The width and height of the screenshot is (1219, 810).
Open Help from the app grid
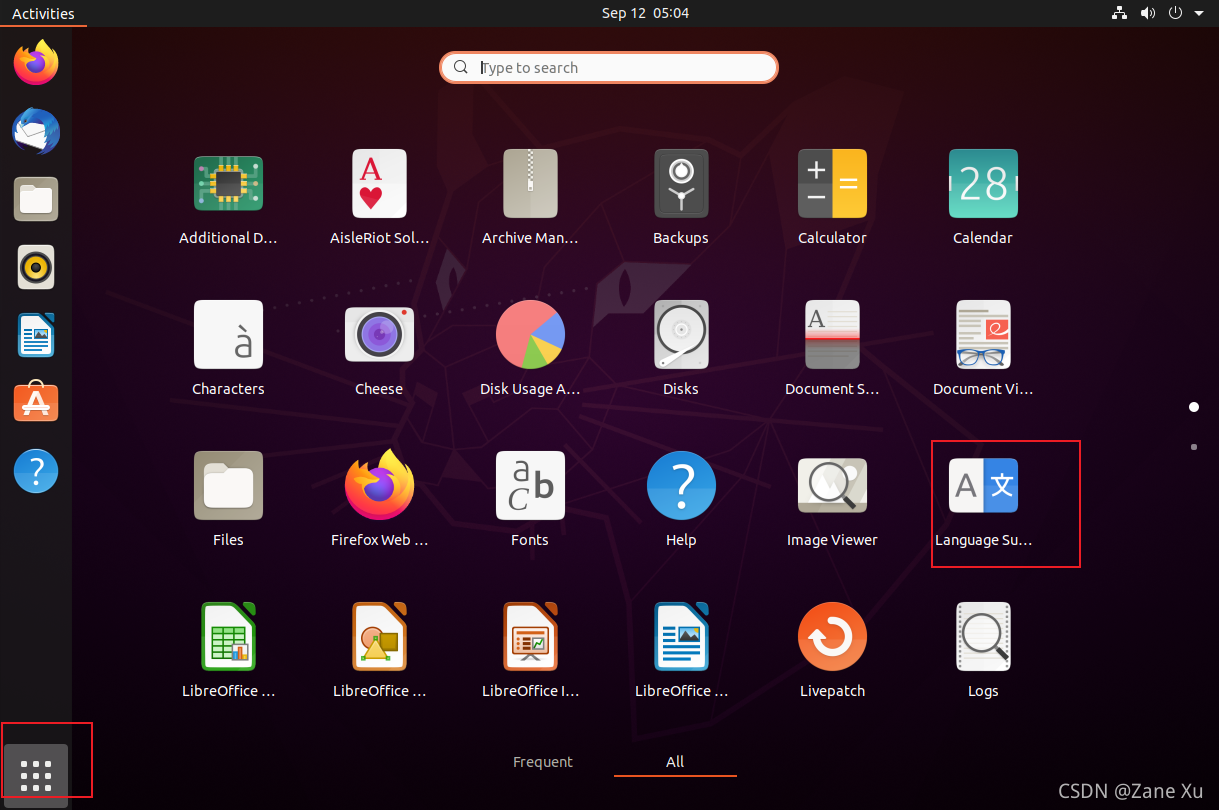(681, 486)
